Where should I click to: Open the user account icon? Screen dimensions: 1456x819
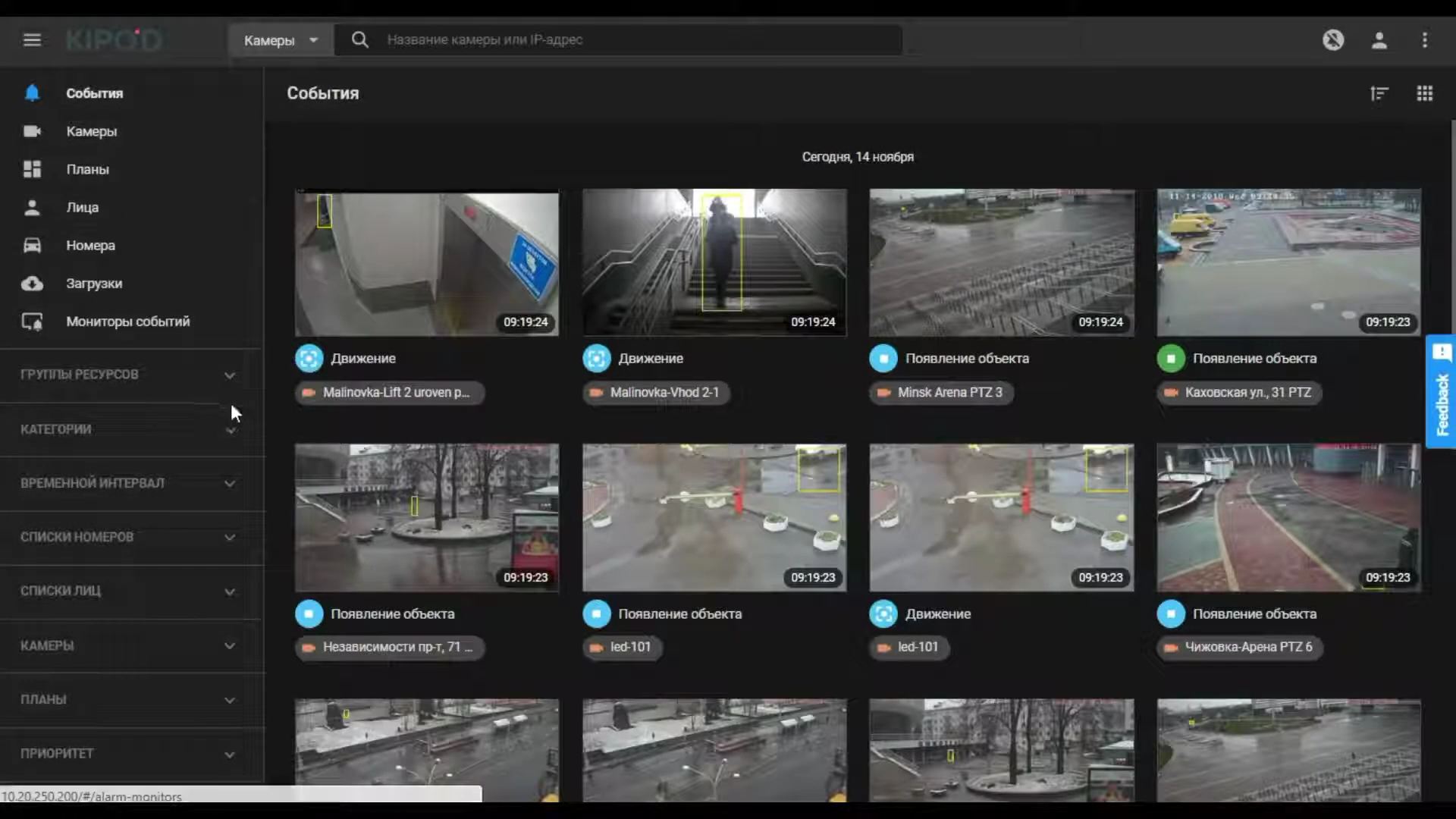pos(1379,39)
